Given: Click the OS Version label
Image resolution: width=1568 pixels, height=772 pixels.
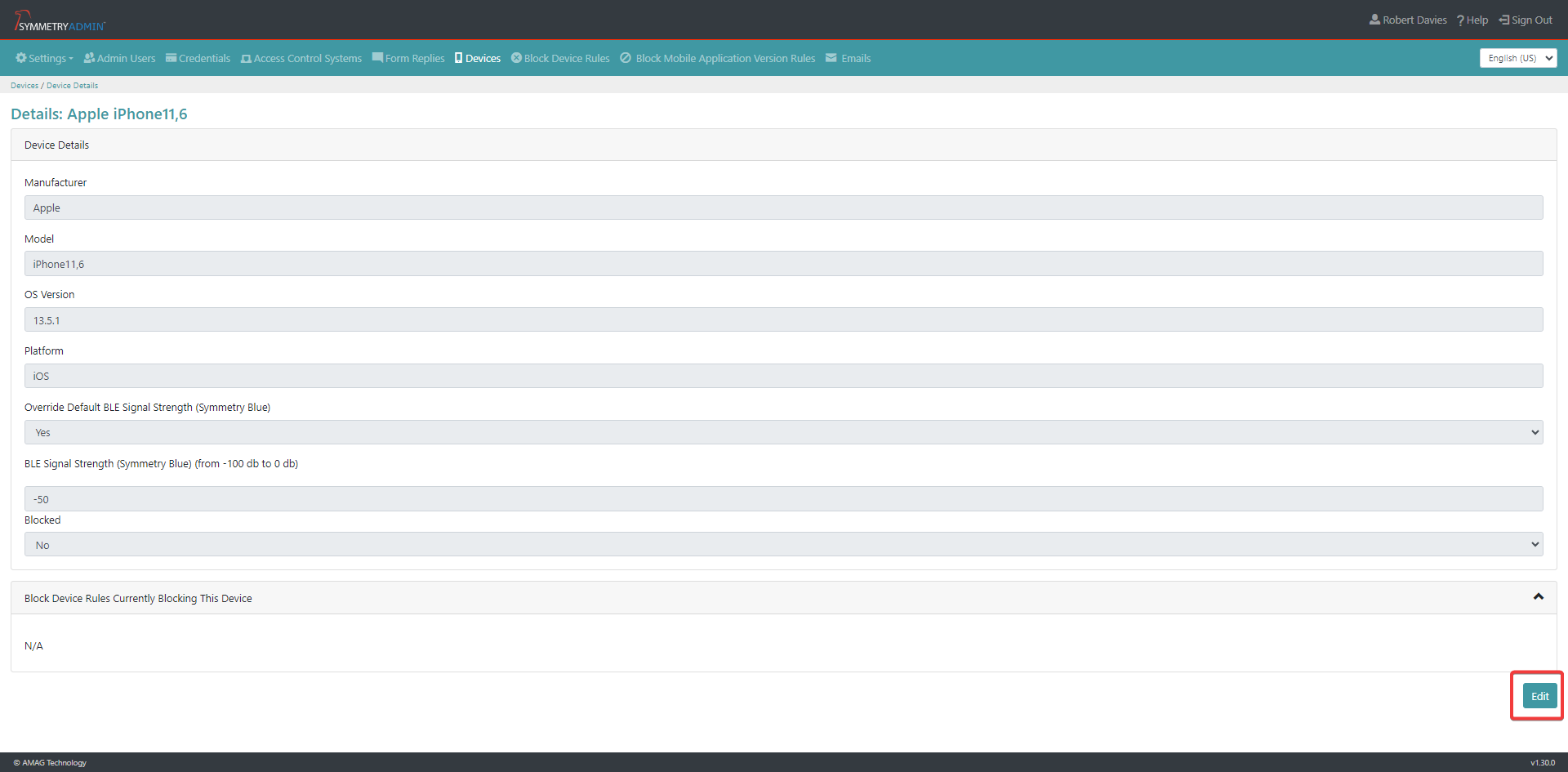Looking at the screenshot, I should click(49, 294).
